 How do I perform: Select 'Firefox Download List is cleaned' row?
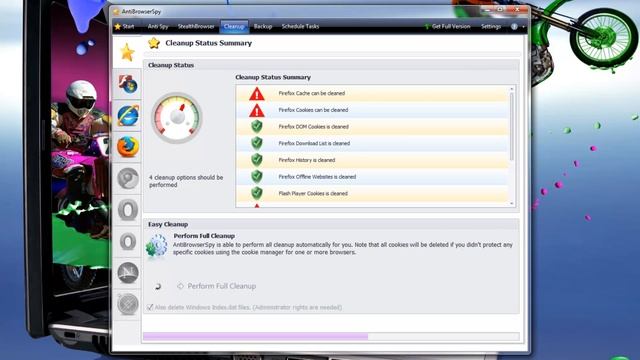point(372,144)
